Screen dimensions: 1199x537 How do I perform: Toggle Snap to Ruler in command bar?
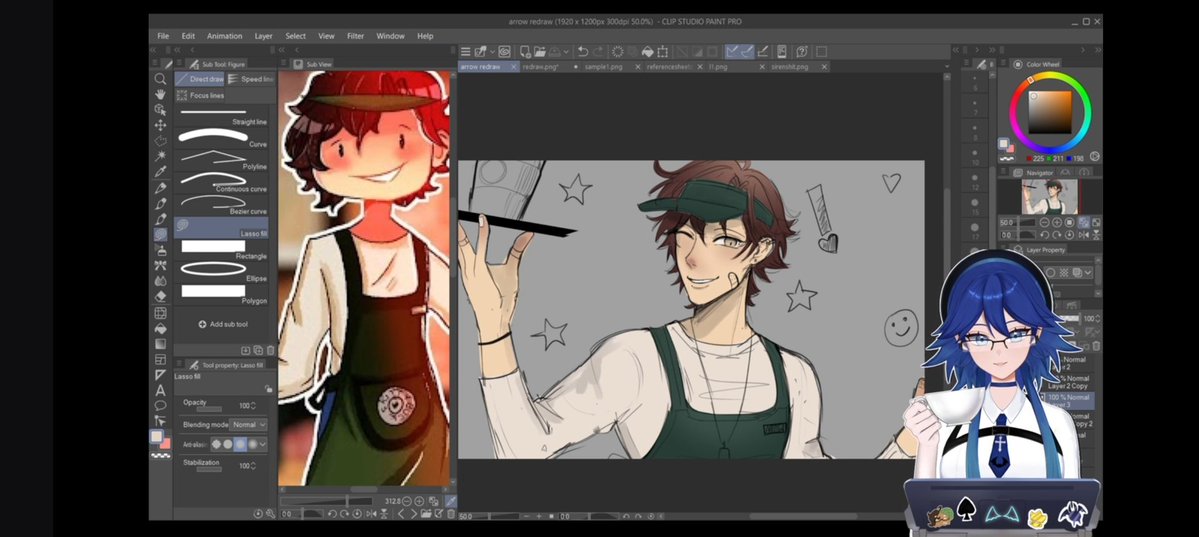(732, 51)
